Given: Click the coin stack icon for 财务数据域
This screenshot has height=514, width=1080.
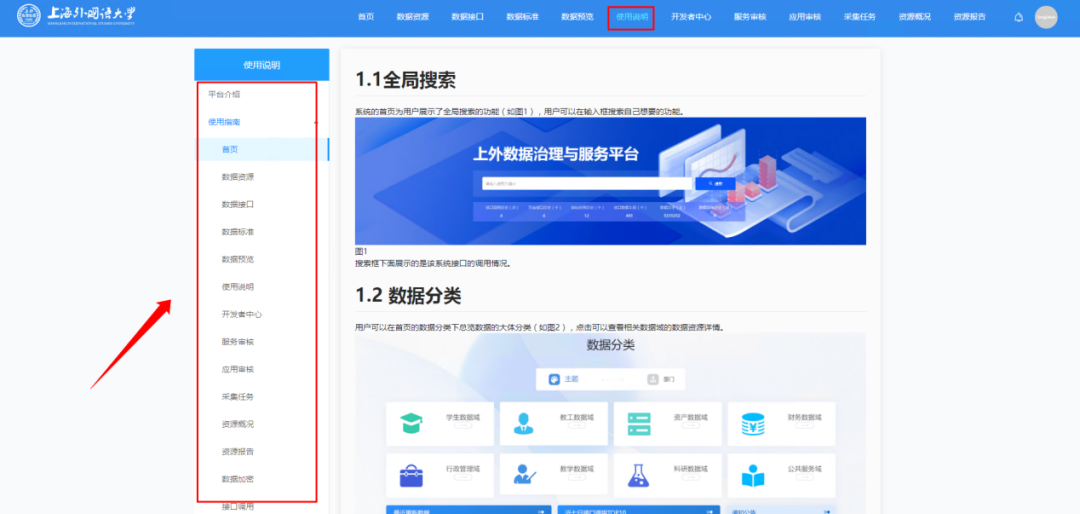Looking at the screenshot, I should (753, 423).
